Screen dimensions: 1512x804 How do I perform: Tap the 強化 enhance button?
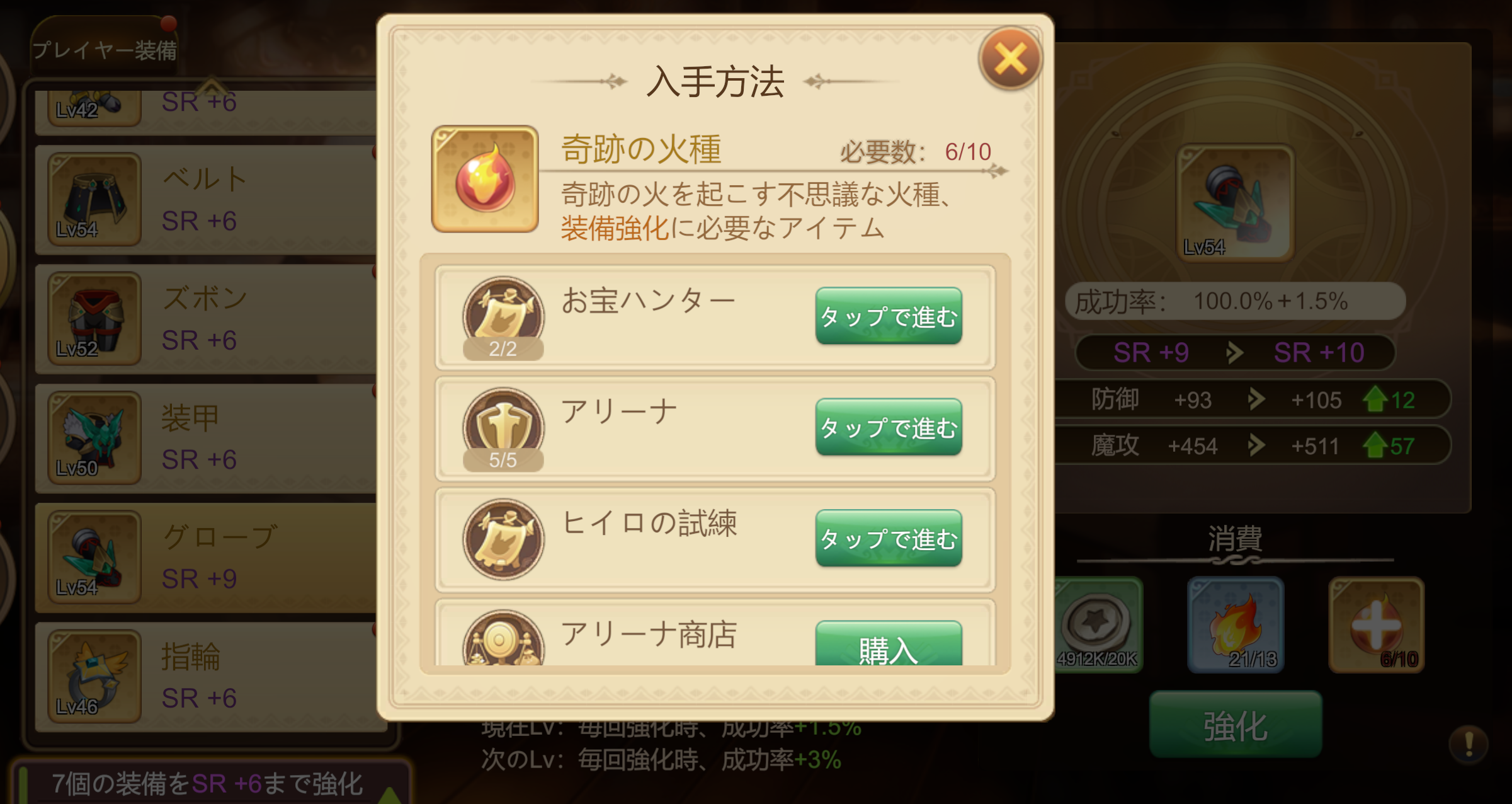pos(1235,725)
